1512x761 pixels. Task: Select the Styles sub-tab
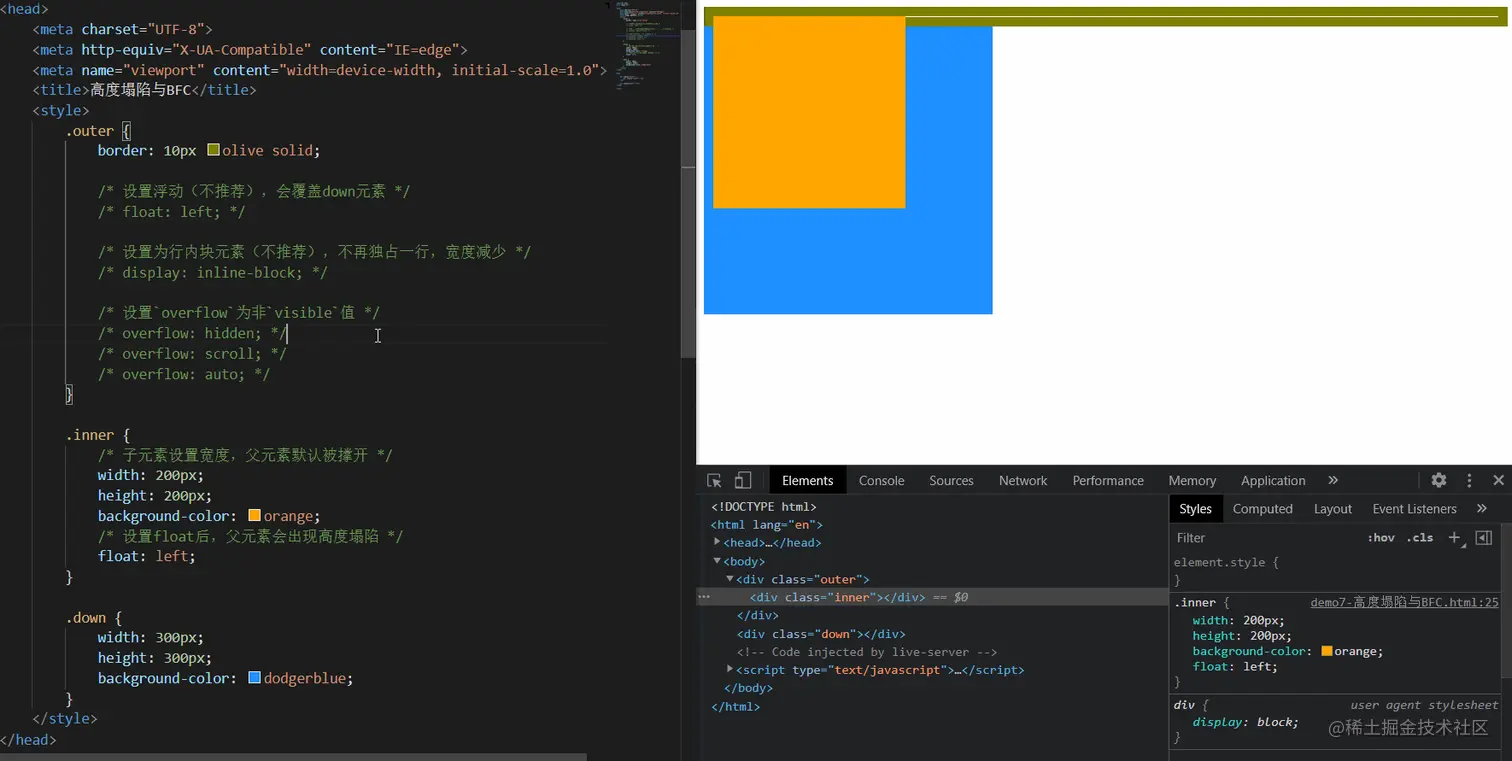click(1195, 508)
